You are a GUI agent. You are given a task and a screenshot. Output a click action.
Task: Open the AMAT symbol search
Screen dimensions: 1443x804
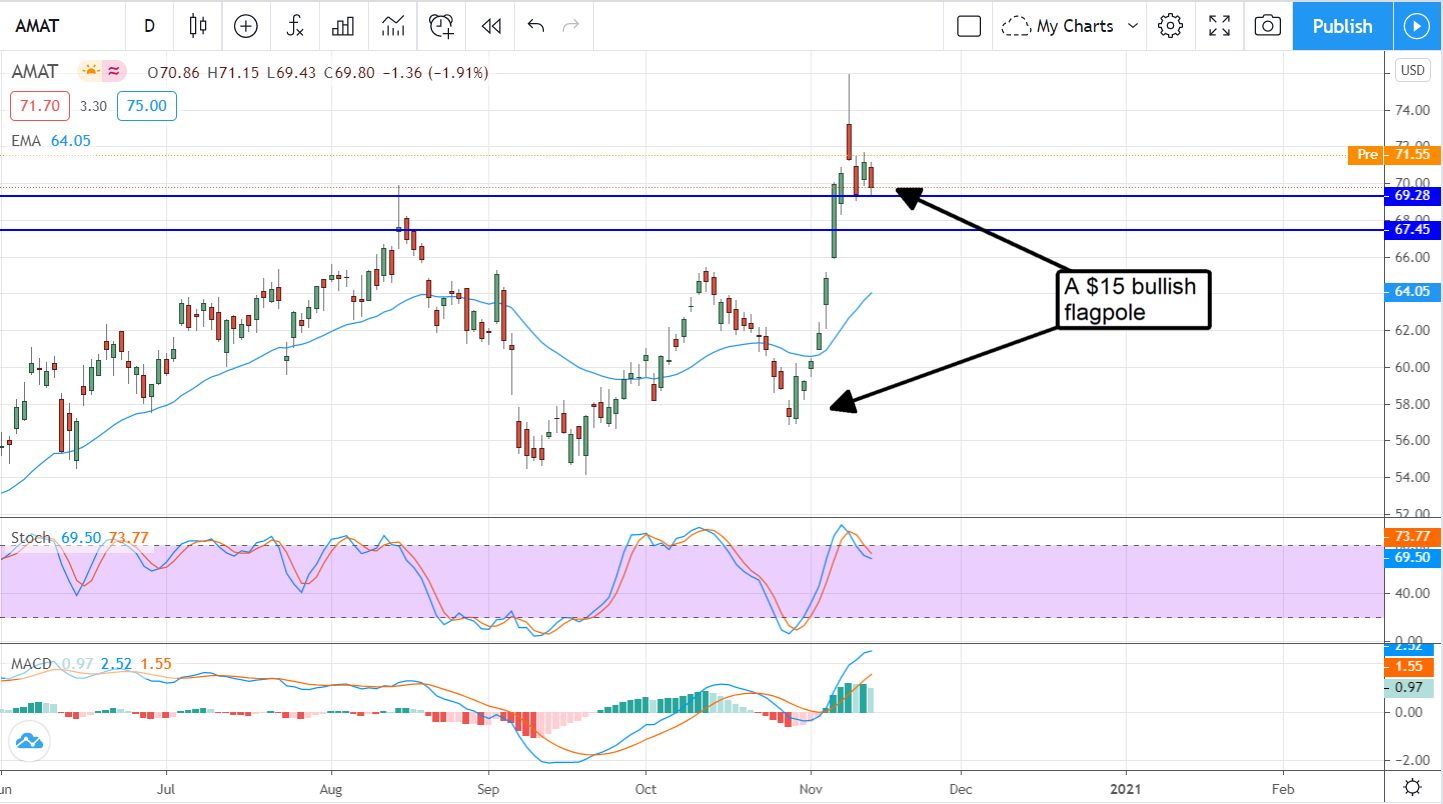click(39, 26)
